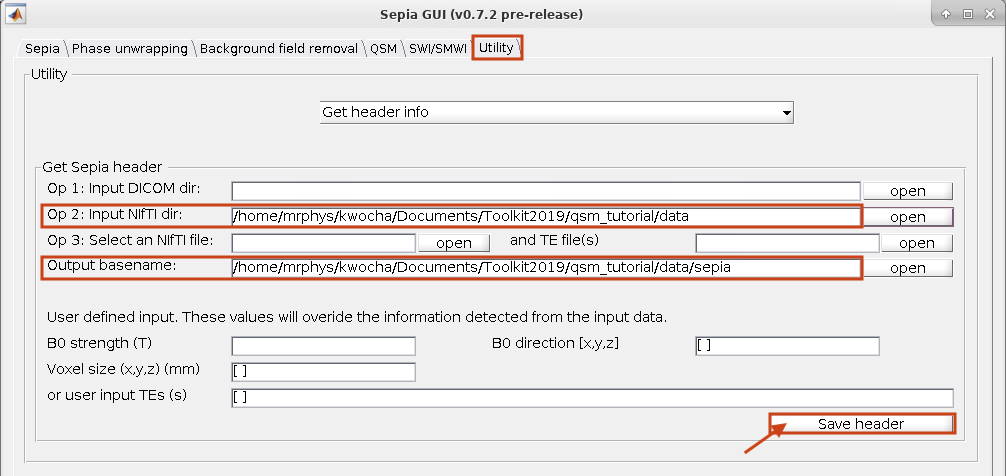
Task: Open browse dialog for TE file(s)
Action: [916, 243]
